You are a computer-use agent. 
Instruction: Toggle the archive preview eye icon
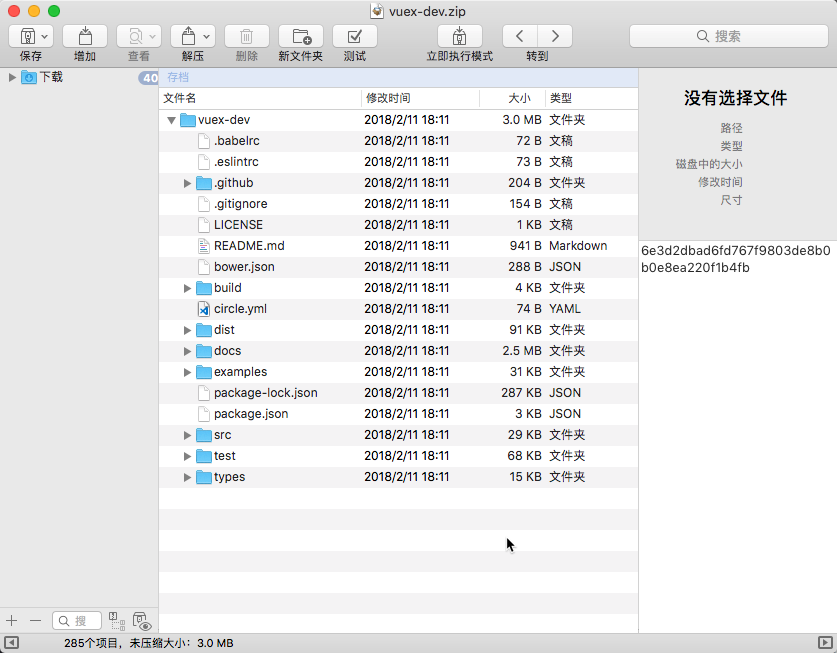pos(142,621)
